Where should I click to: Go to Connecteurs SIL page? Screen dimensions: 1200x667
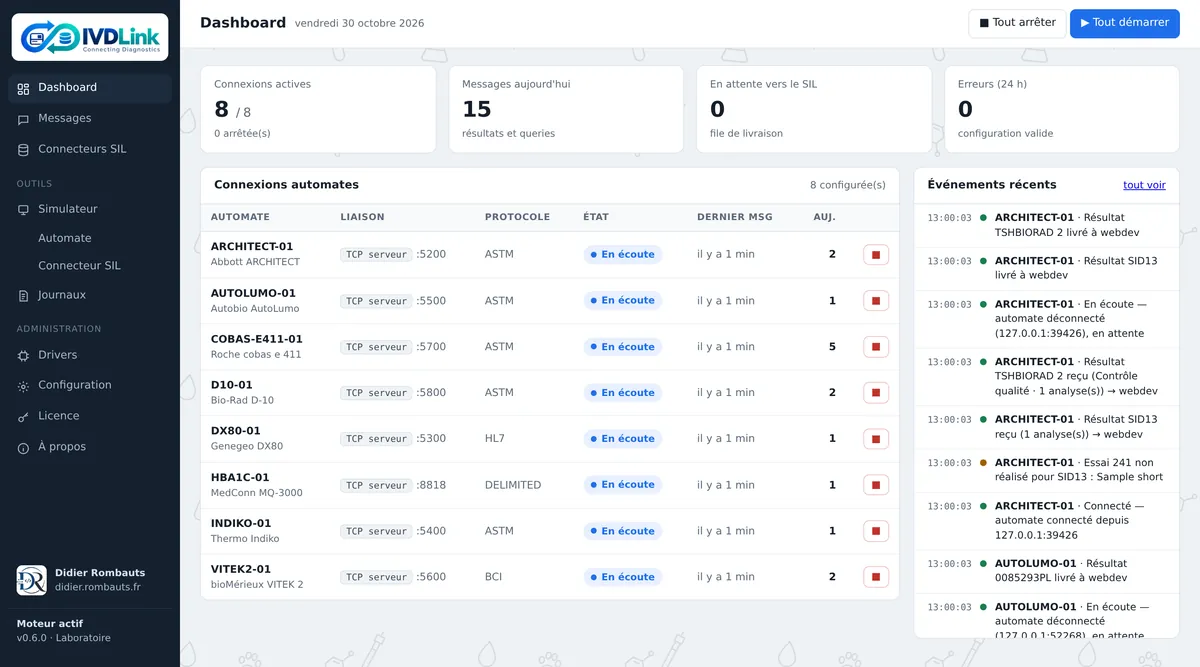click(x=90, y=150)
